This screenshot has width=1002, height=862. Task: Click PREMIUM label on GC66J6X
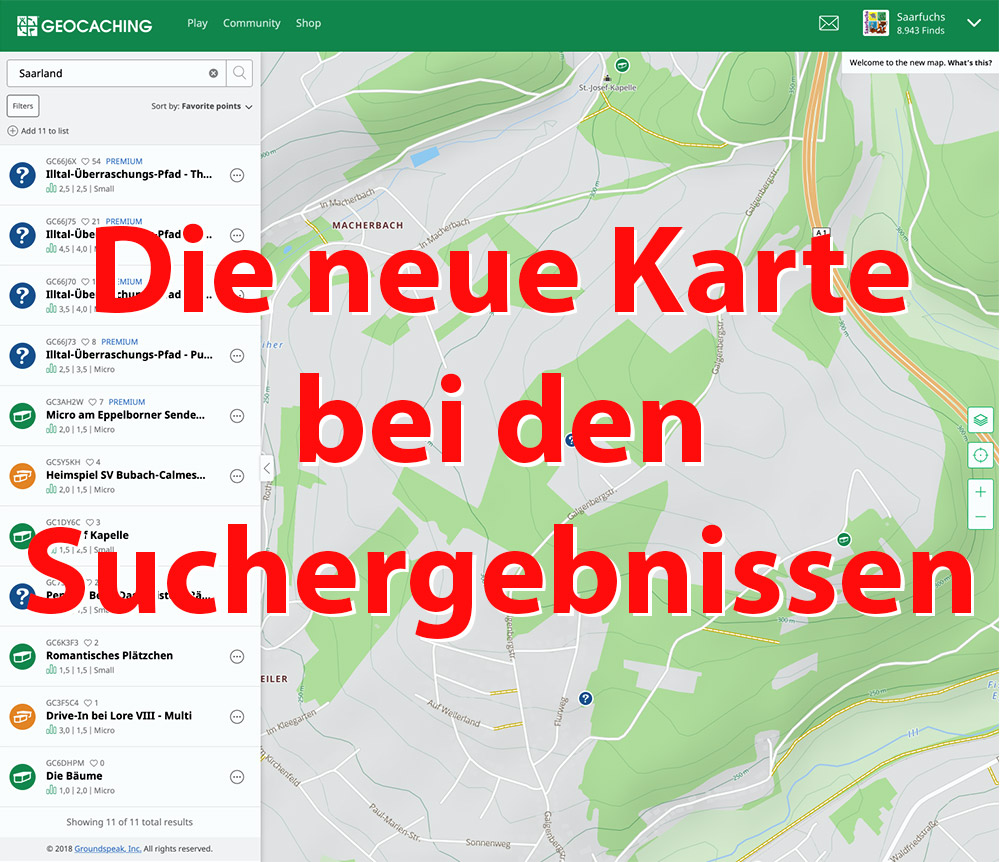pos(124,161)
